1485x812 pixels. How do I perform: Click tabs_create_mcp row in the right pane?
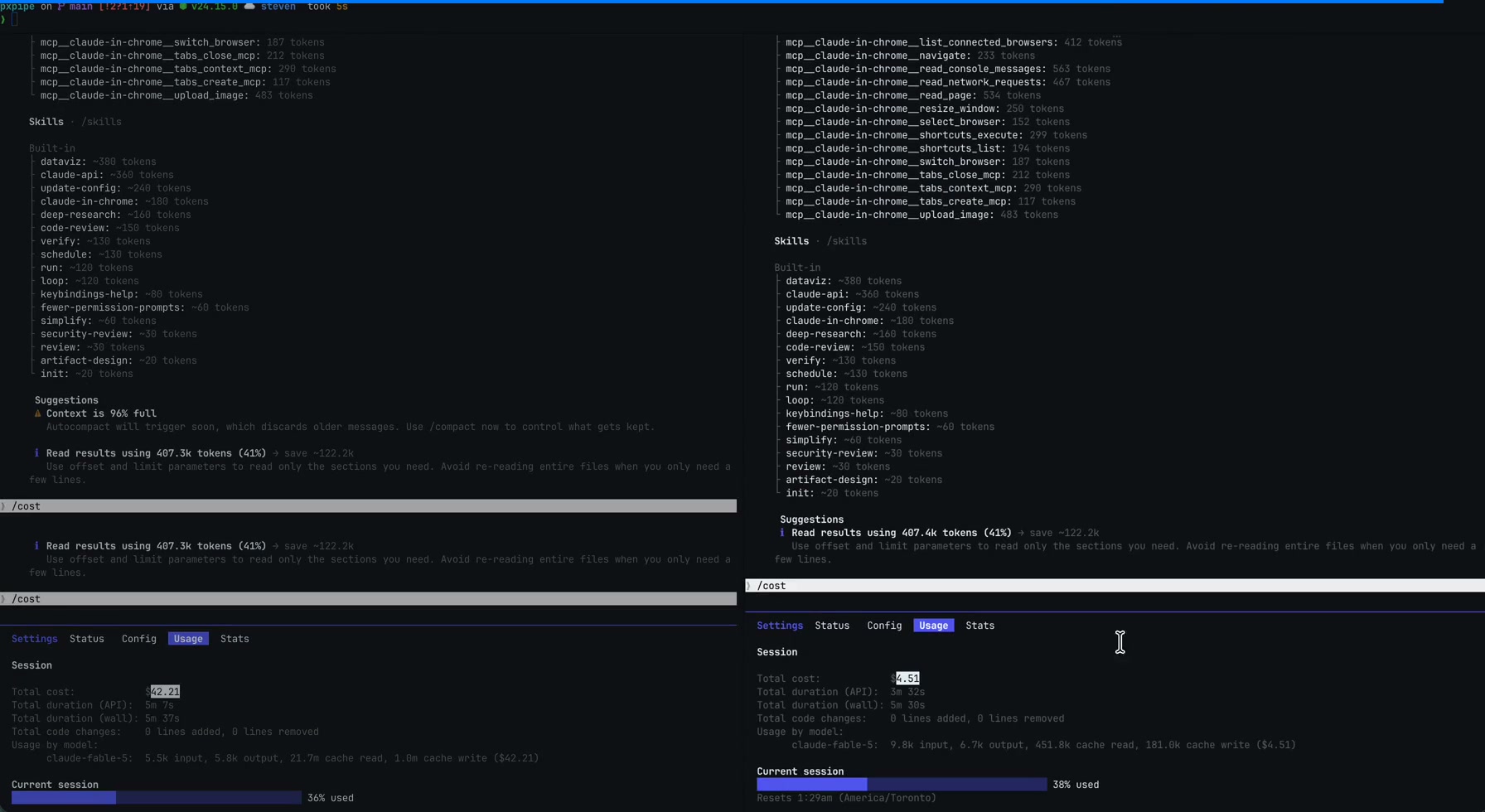pyautogui.click(x=931, y=201)
